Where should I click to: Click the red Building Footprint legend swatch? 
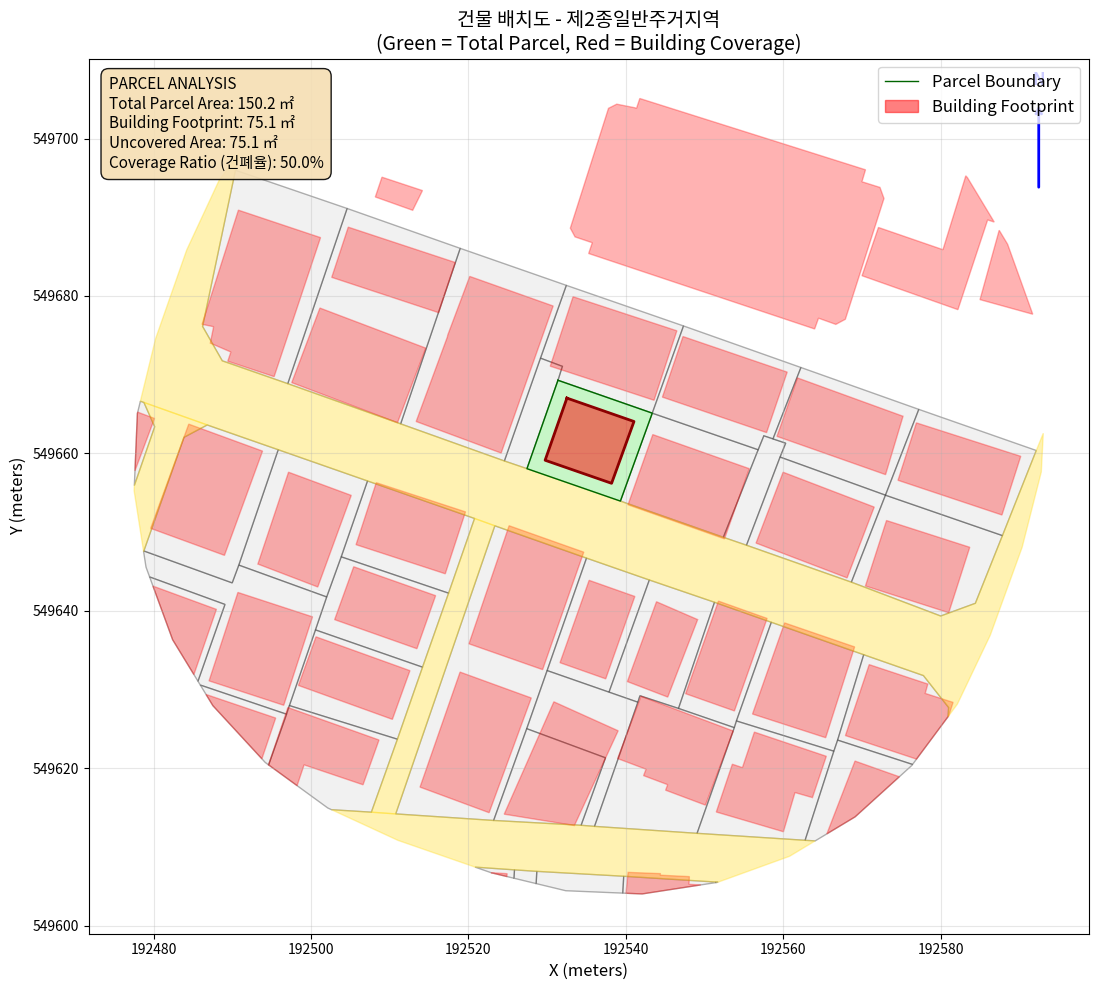tap(902, 106)
